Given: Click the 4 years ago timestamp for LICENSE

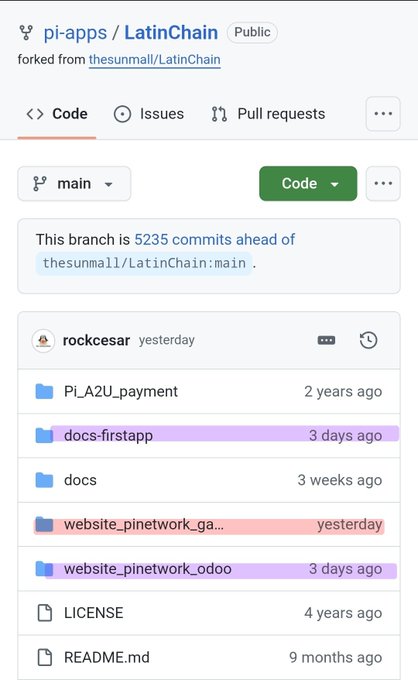Looking at the screenshot, I should click(x=343, y=613).
